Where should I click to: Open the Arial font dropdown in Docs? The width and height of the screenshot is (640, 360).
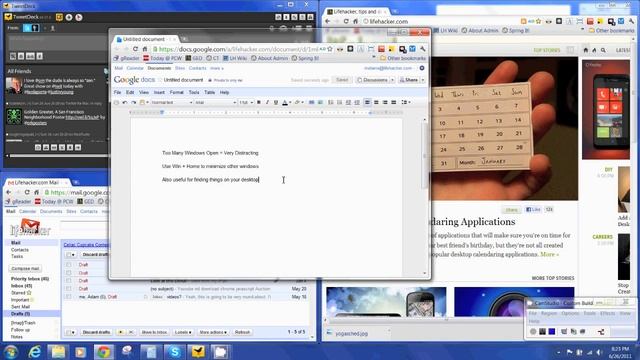(215, 102)
